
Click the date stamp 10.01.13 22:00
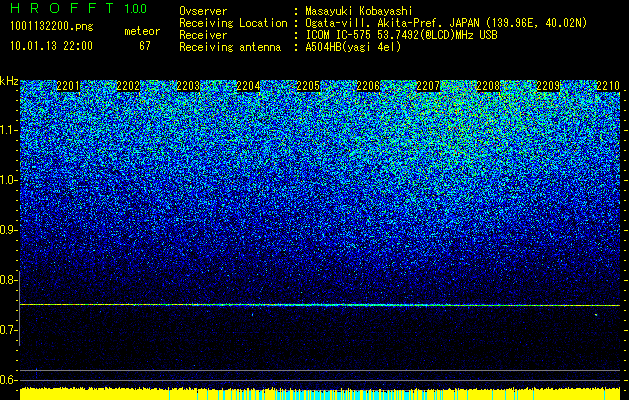click(51, 46)
